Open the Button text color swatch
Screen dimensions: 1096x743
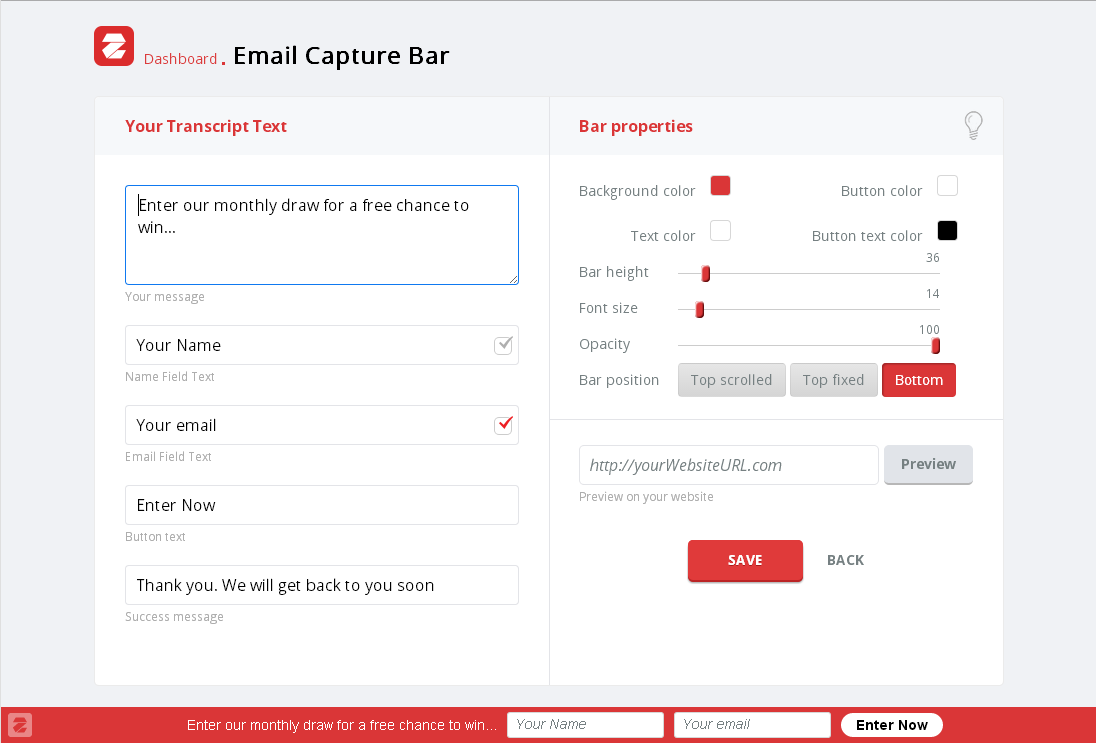point(947,231)
